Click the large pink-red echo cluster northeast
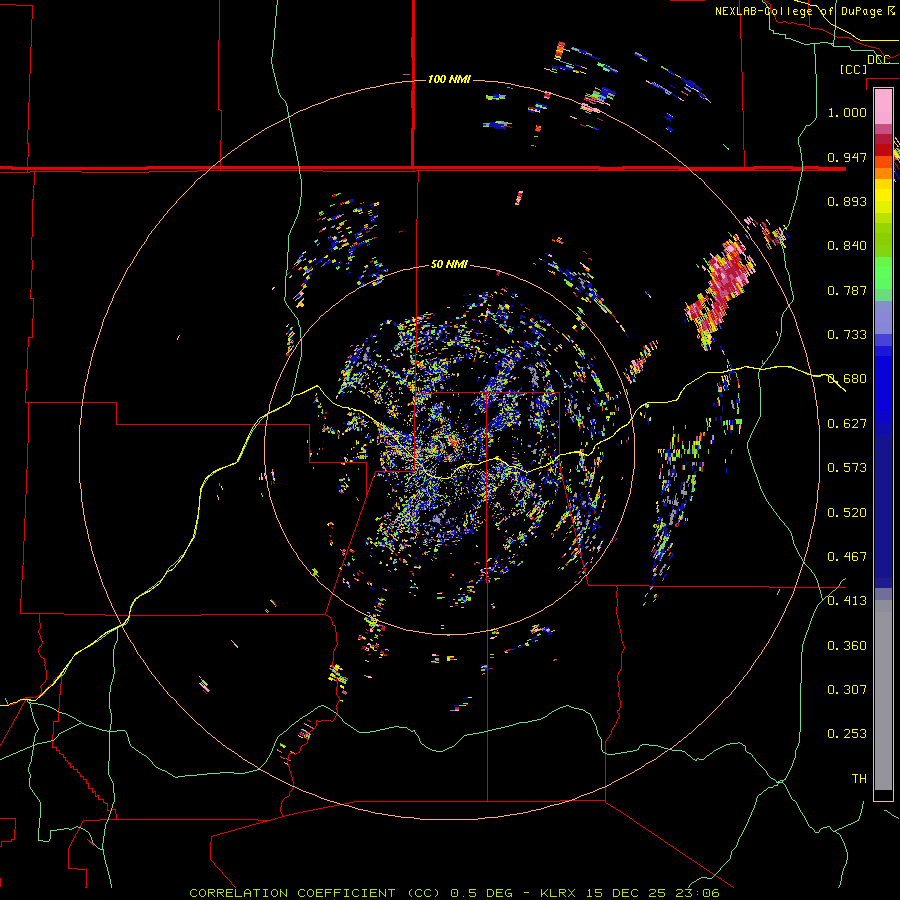The height and width of the screenshot is (900, 900). click(722, 287)
